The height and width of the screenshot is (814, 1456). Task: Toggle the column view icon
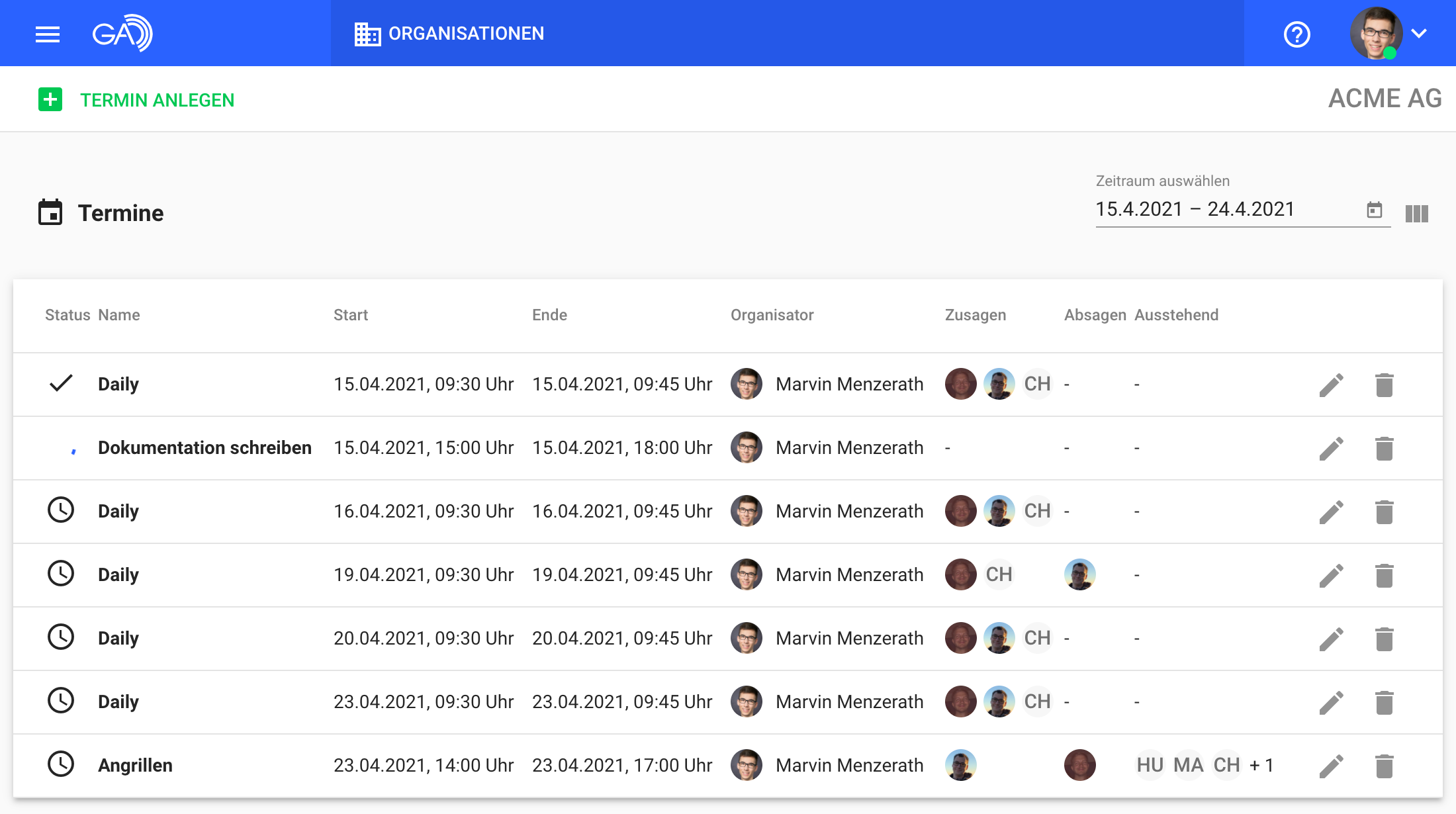1416,213
